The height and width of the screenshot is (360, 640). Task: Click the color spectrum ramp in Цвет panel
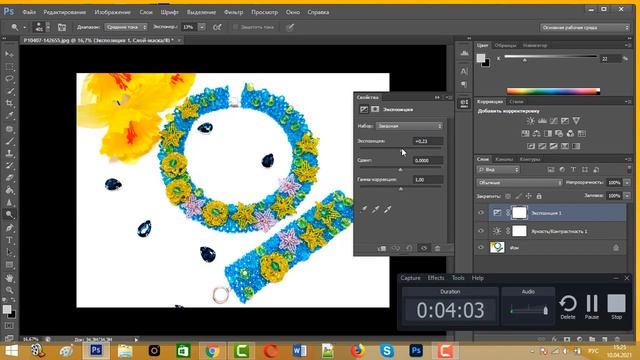(553, 91)
